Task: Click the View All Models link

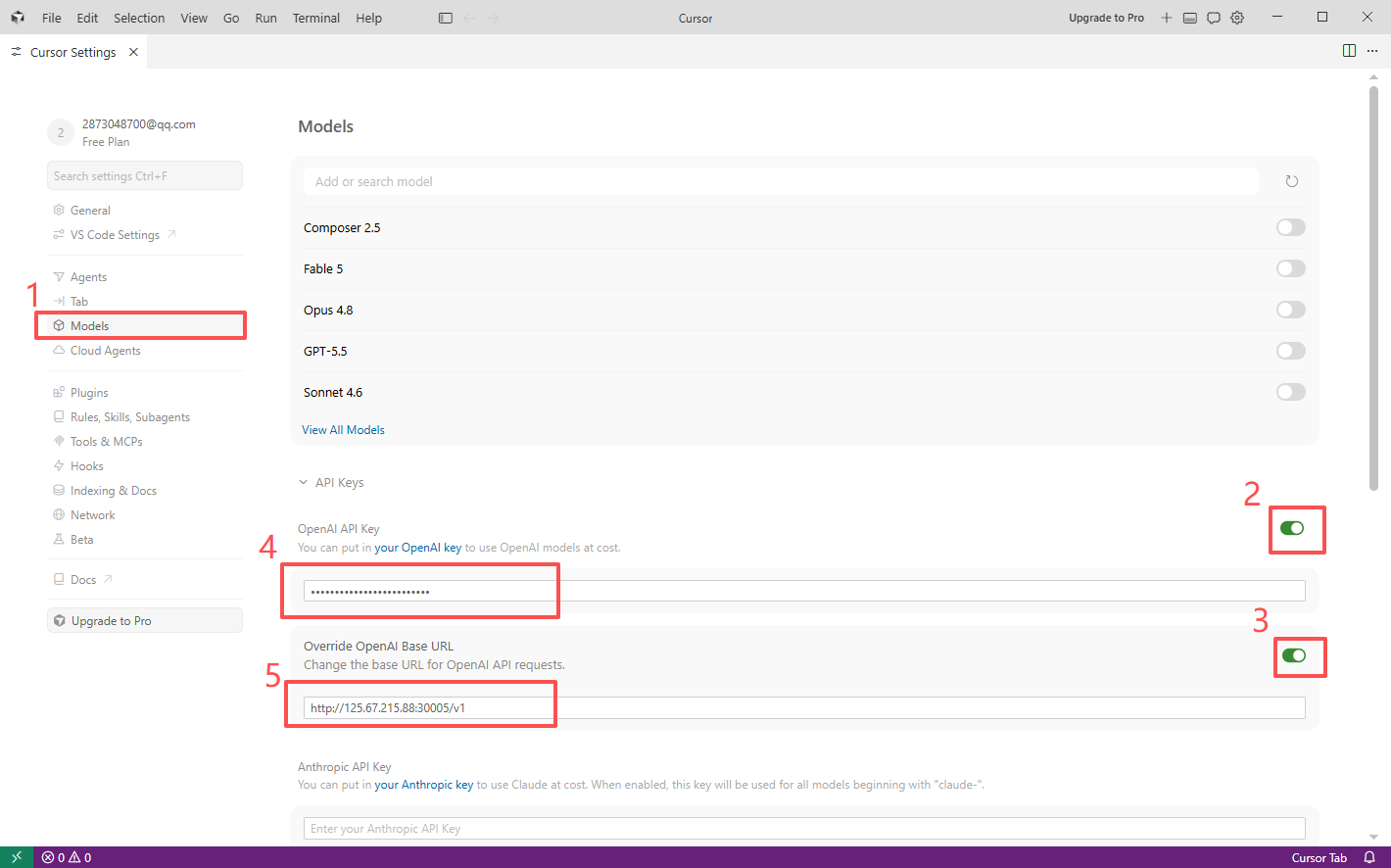Action: pos(343,430)
